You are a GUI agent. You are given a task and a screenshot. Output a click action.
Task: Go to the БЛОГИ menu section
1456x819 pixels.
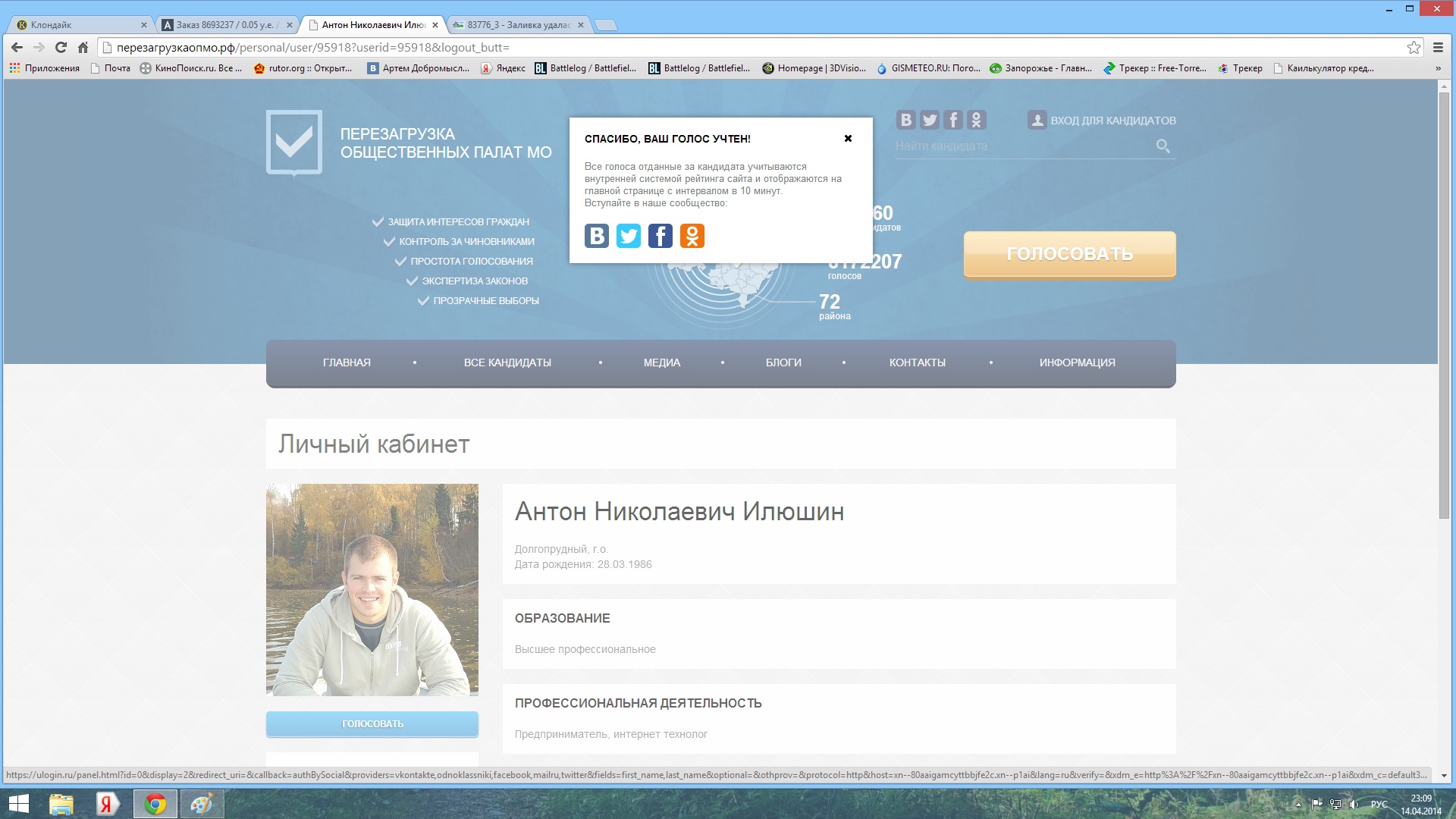tap(783, 362)
